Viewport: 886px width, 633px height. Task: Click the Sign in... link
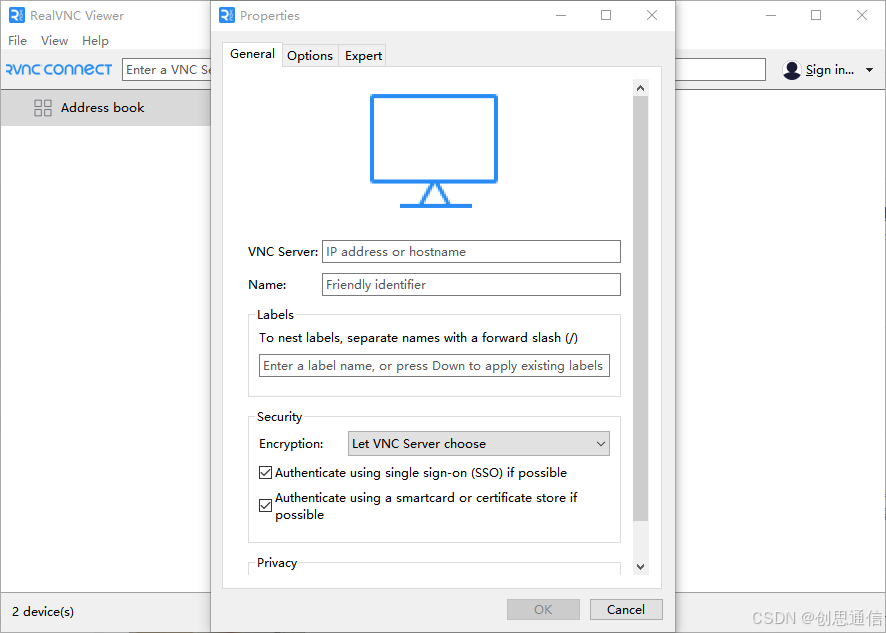coord(829,70)
